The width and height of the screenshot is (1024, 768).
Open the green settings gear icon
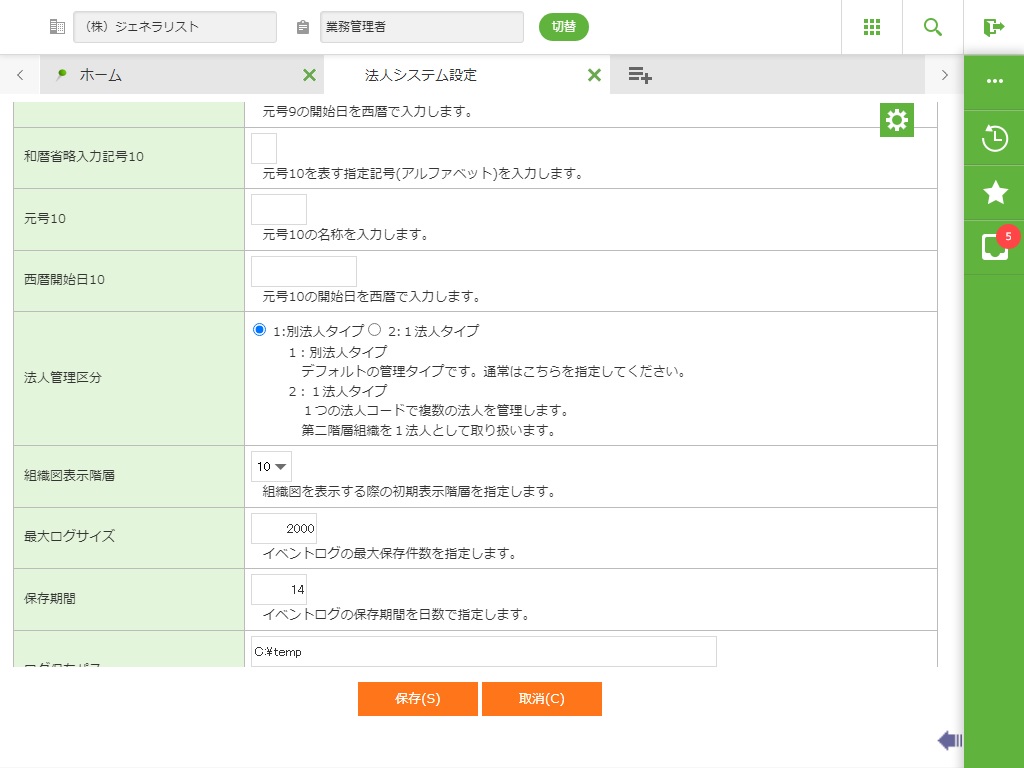[897, 120]
